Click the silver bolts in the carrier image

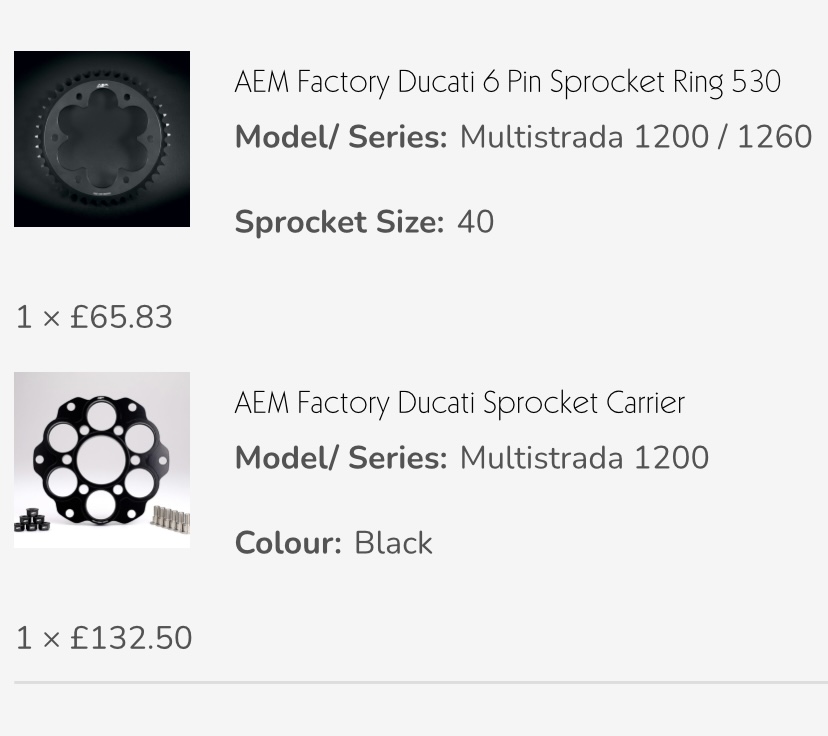point(171,520)
